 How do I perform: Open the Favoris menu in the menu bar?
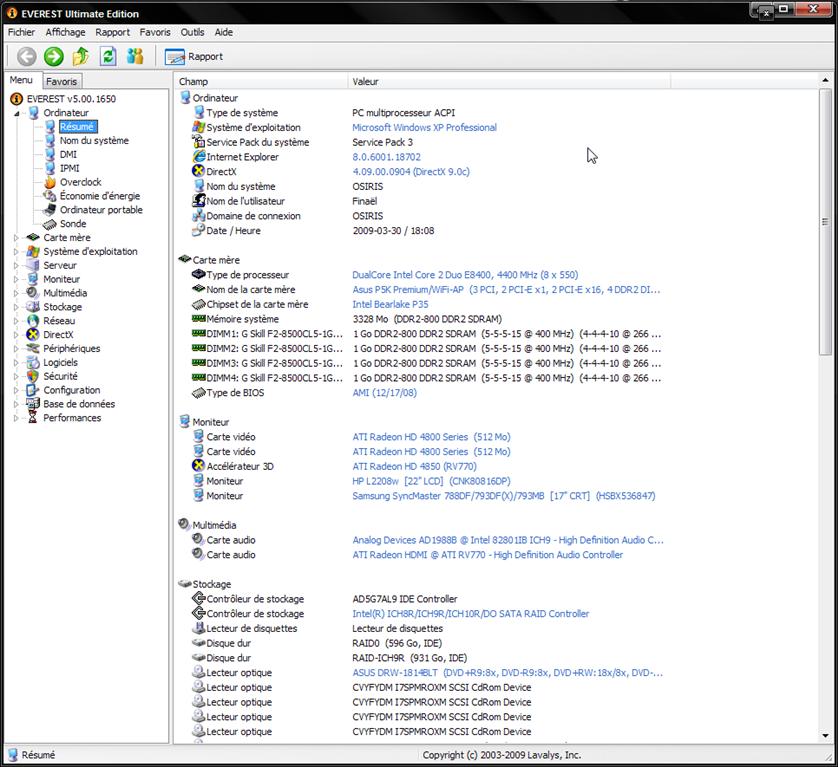coord(155,32)
